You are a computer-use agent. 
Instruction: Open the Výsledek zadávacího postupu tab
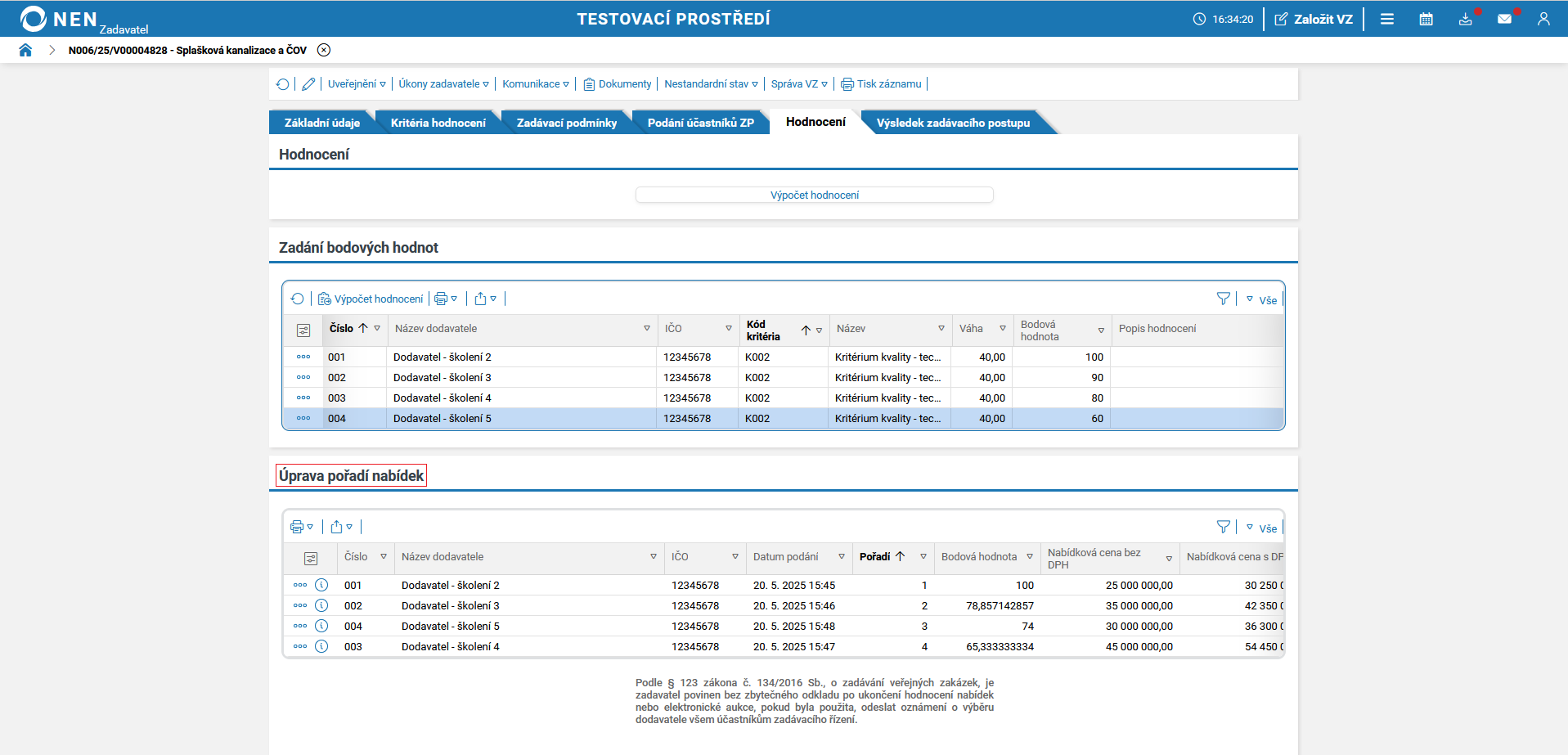pos(952,123)
